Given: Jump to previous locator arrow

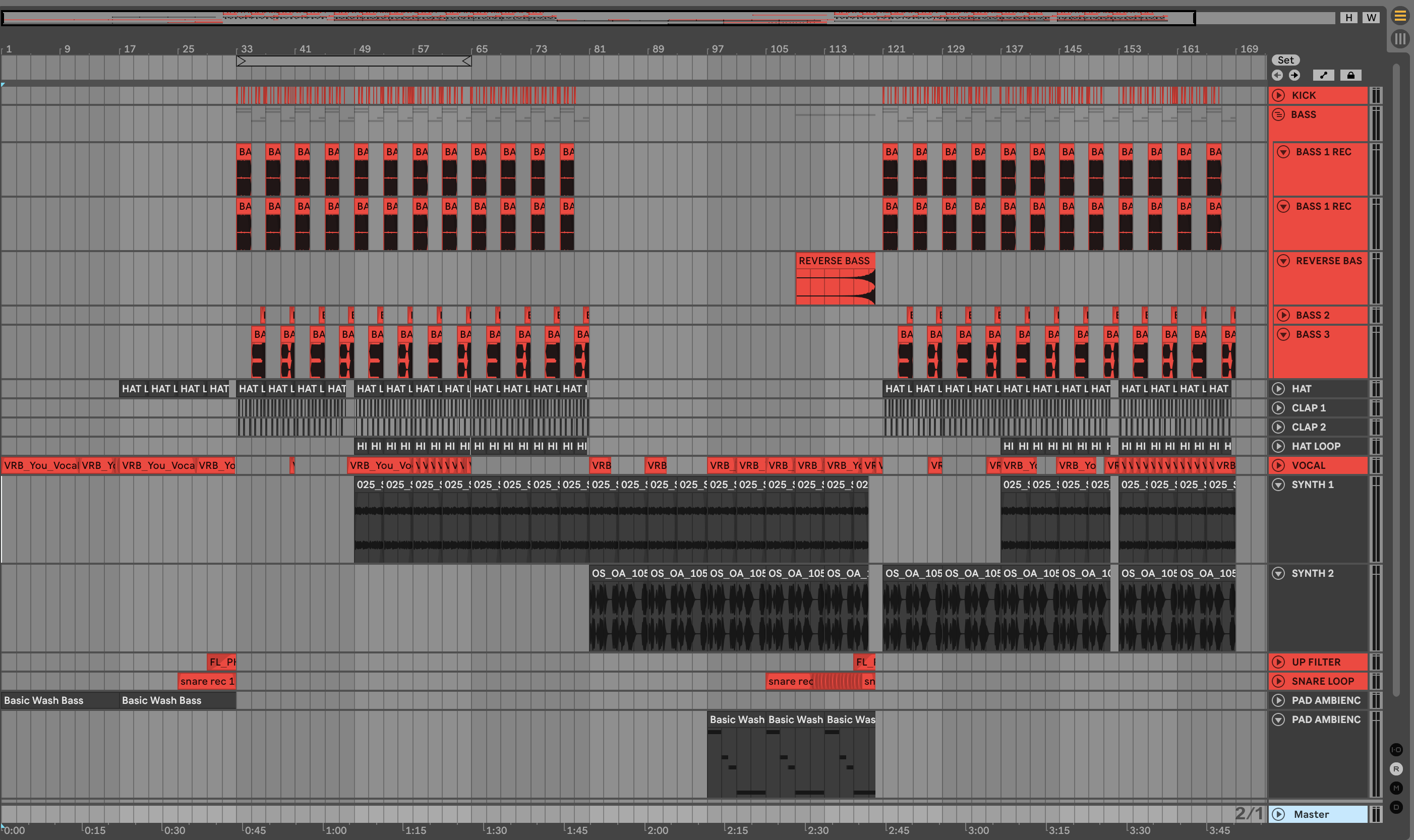Looking at the screenshot, I should pos(1277,75).
